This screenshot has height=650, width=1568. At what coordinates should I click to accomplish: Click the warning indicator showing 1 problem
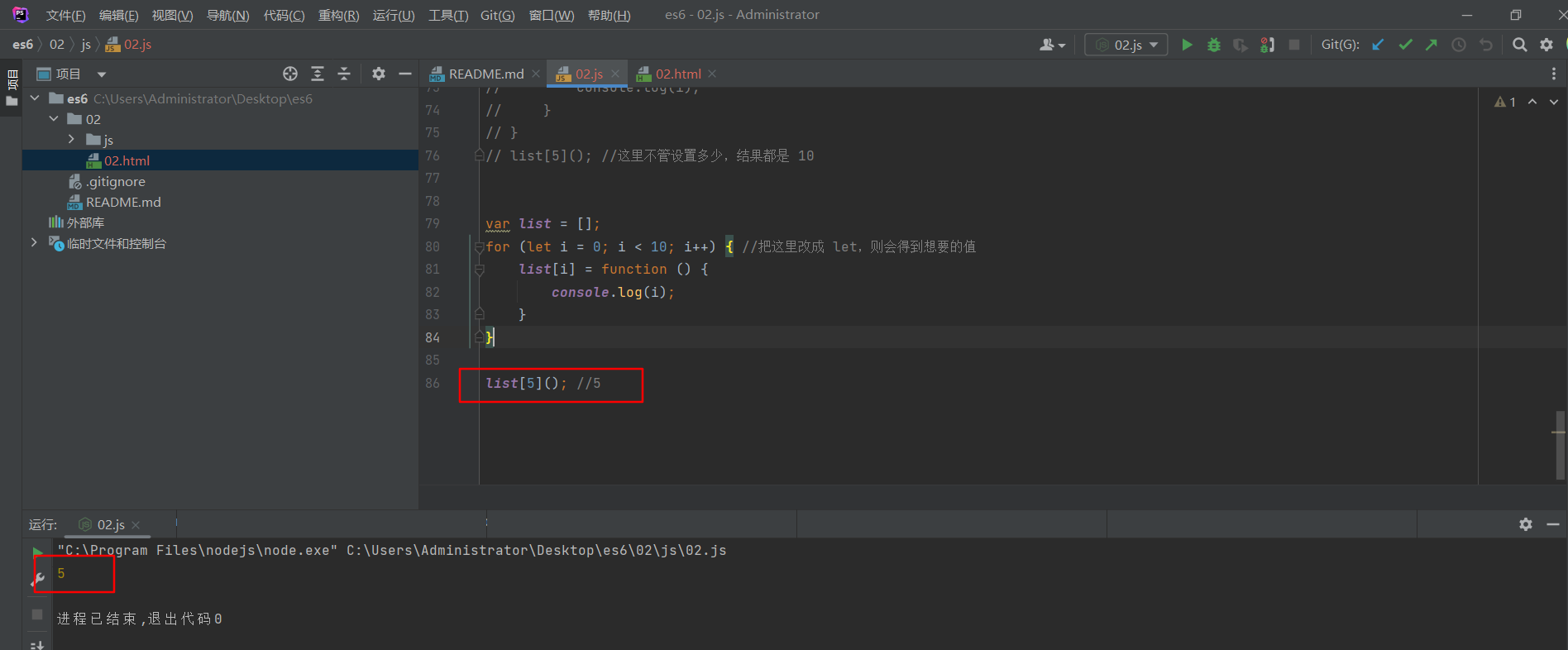(x=1505, y=102)
